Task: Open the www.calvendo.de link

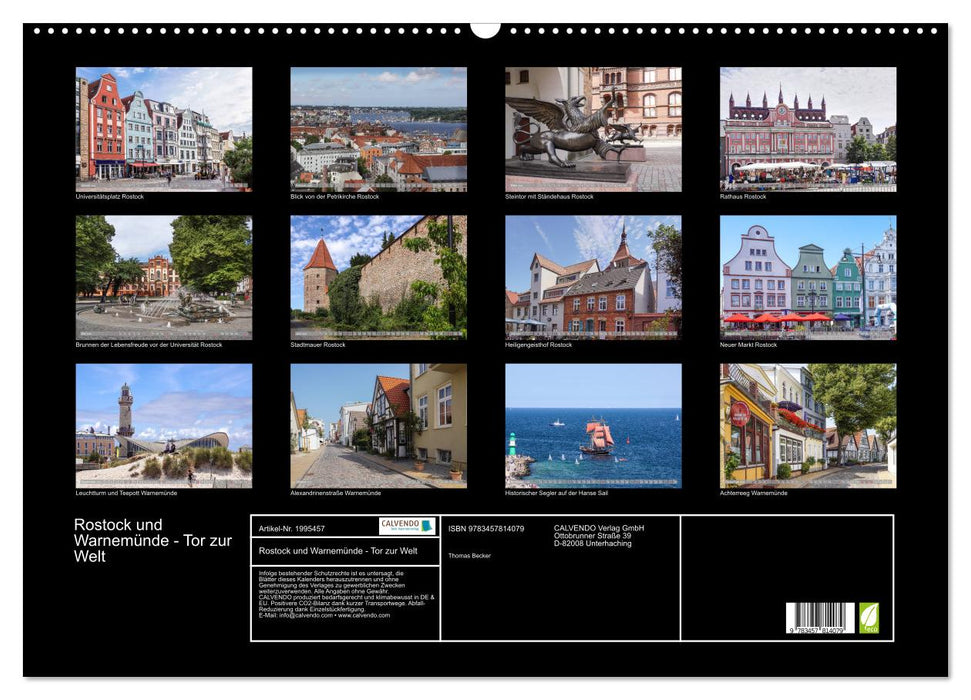Action: tap(363, 616)
